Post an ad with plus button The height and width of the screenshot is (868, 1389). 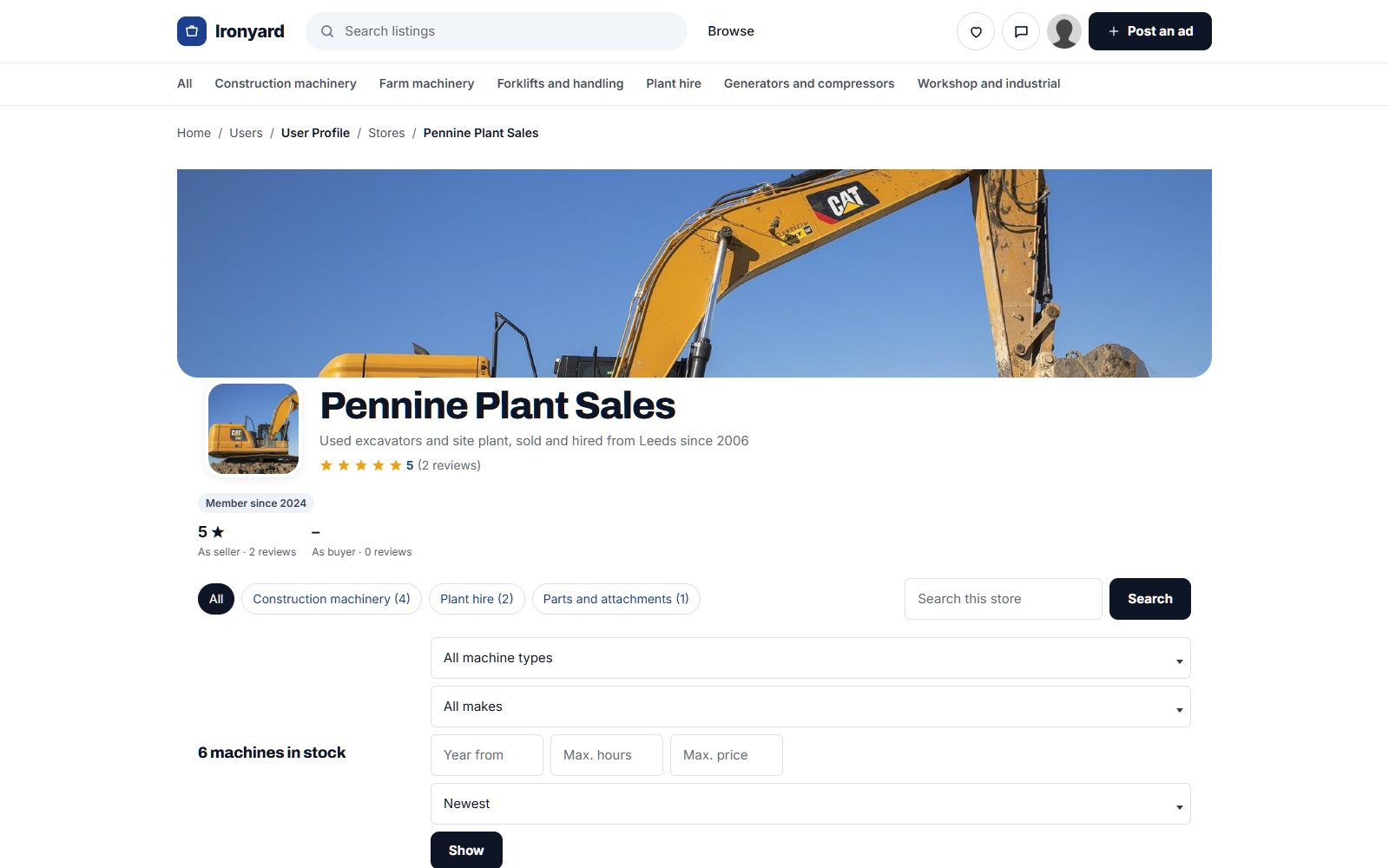point(1150,31)
